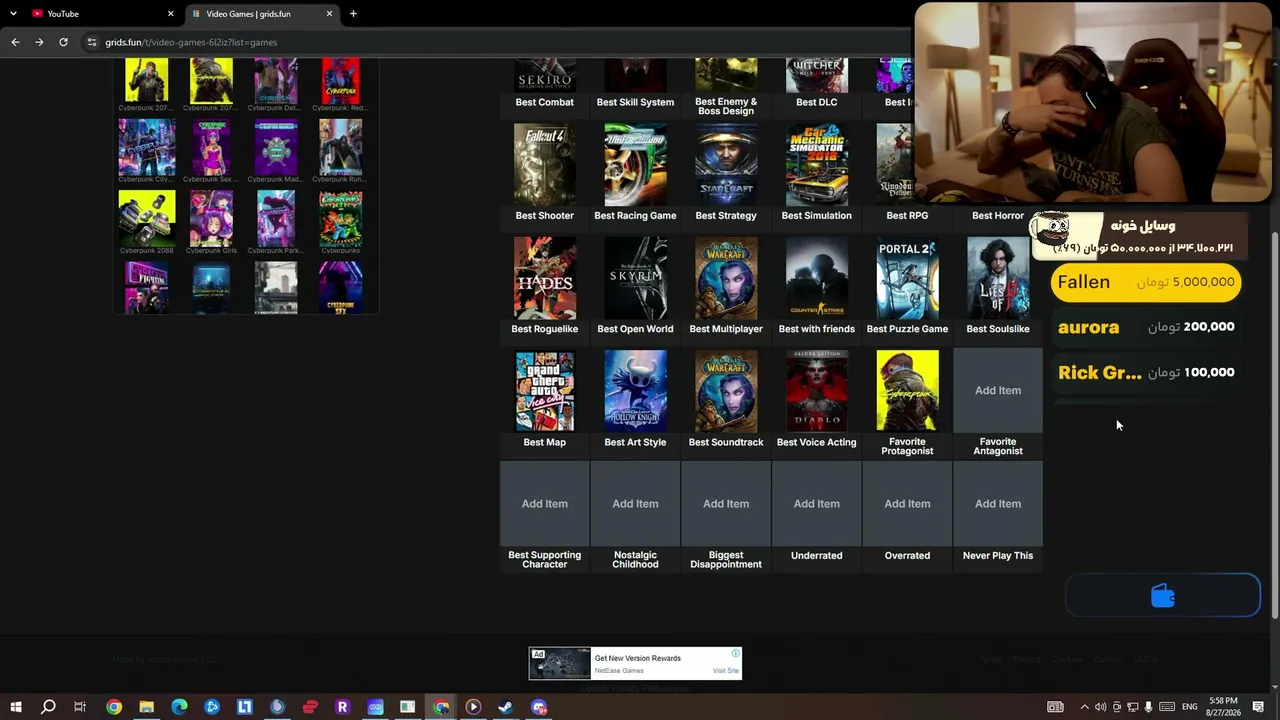The image size is (1280, 720).
Task: Select Underground cover under Best Racing Game
Action: [635, 165]
